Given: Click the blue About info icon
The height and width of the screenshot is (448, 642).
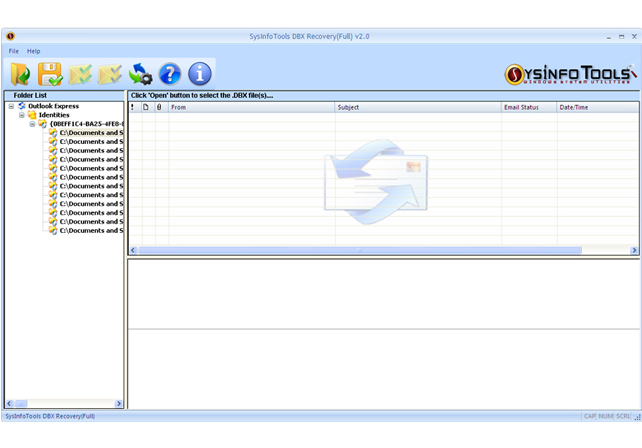Looking at the screenshot, I should coord(200,73).
